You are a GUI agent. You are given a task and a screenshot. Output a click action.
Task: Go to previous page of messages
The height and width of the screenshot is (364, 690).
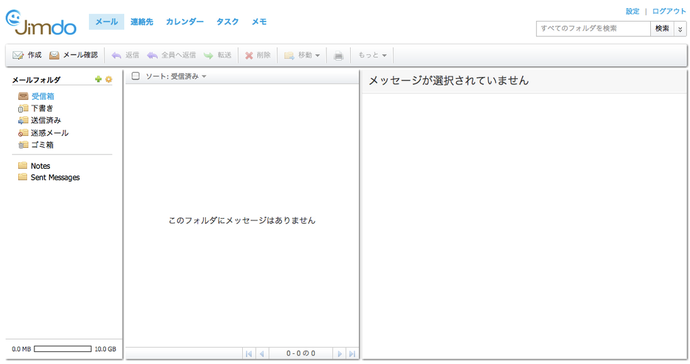(262, 353)
